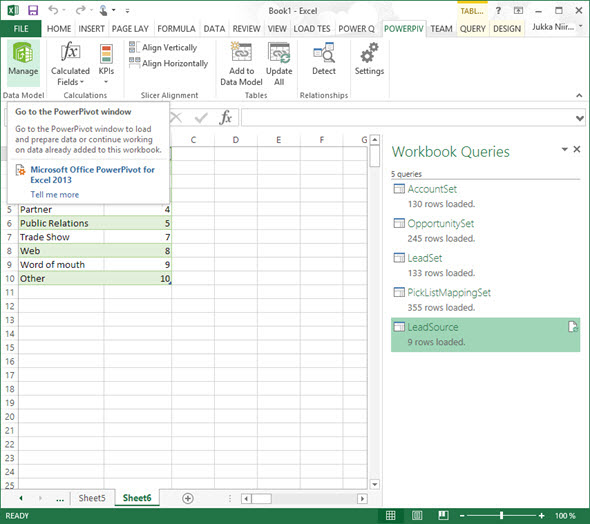Select the cell containing Other

coord(61,278)
